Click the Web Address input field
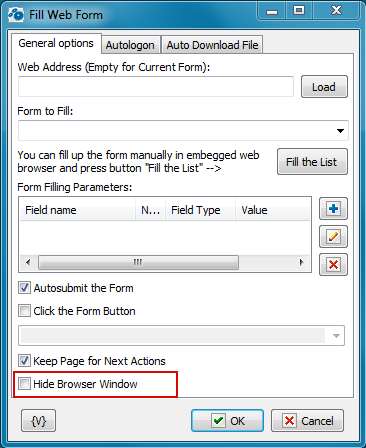 [156, 87]
